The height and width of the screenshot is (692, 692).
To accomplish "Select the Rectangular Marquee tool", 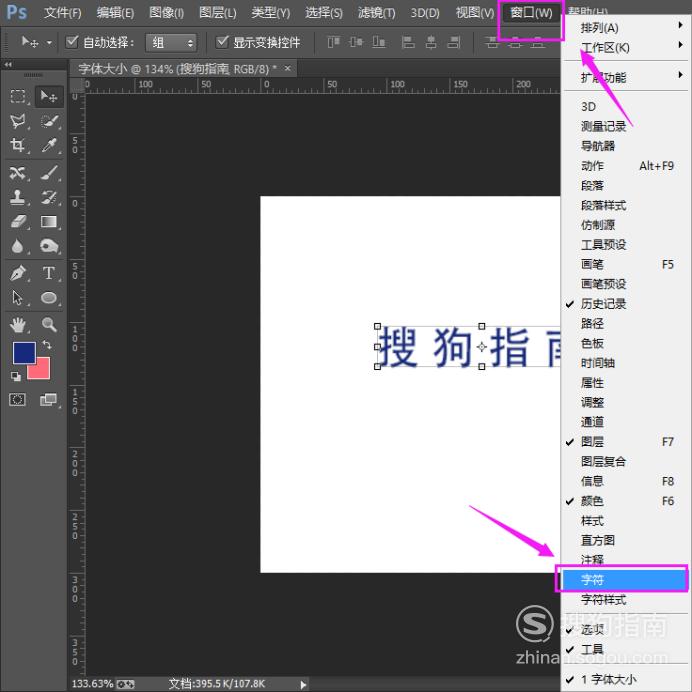I will pyautogui.click(x=18, y=96).
